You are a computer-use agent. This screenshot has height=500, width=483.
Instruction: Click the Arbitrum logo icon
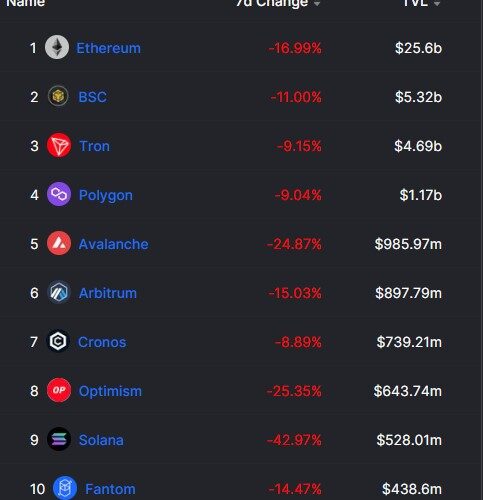(59, 292)
